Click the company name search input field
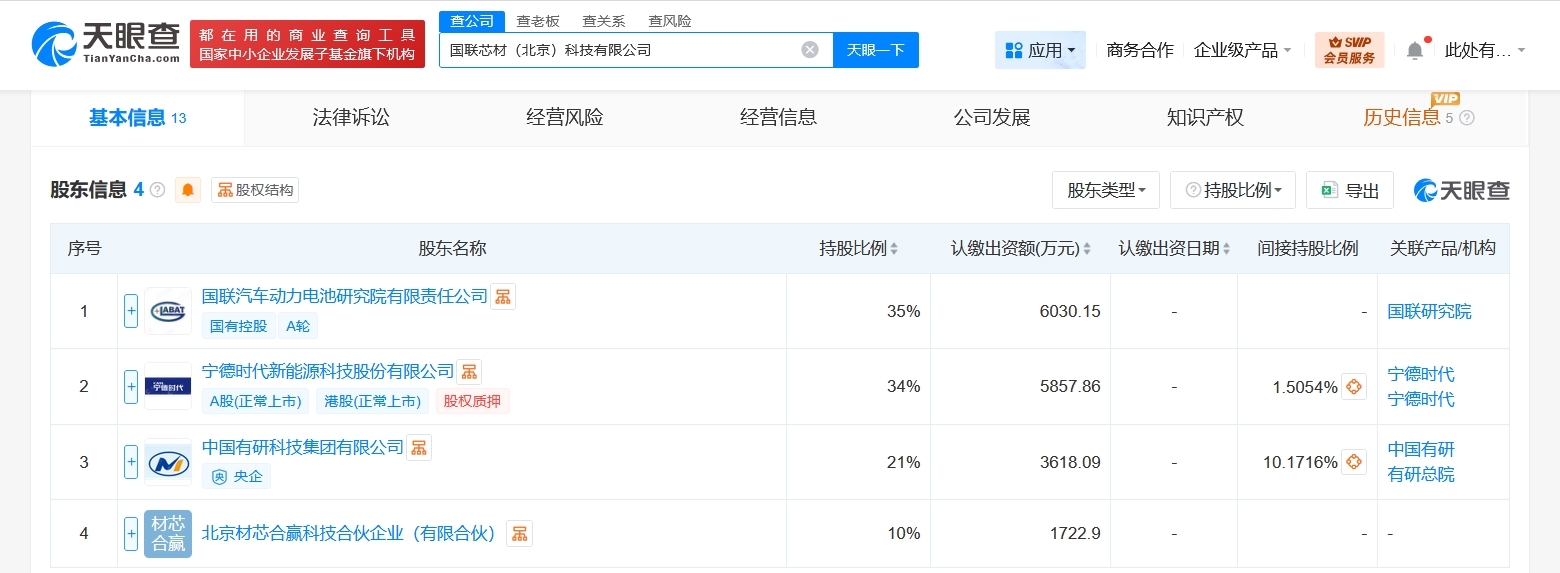 620,50
